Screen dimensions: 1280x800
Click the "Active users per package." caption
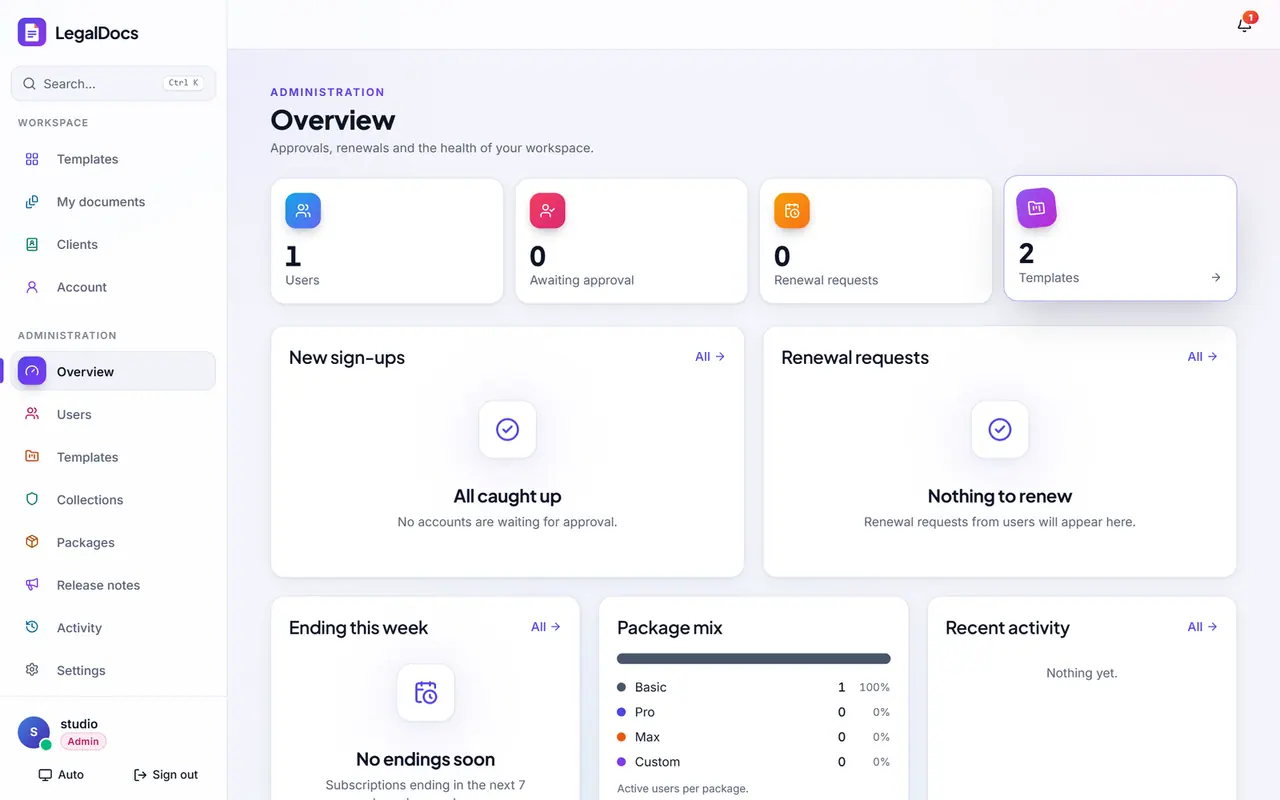(682, 788)
